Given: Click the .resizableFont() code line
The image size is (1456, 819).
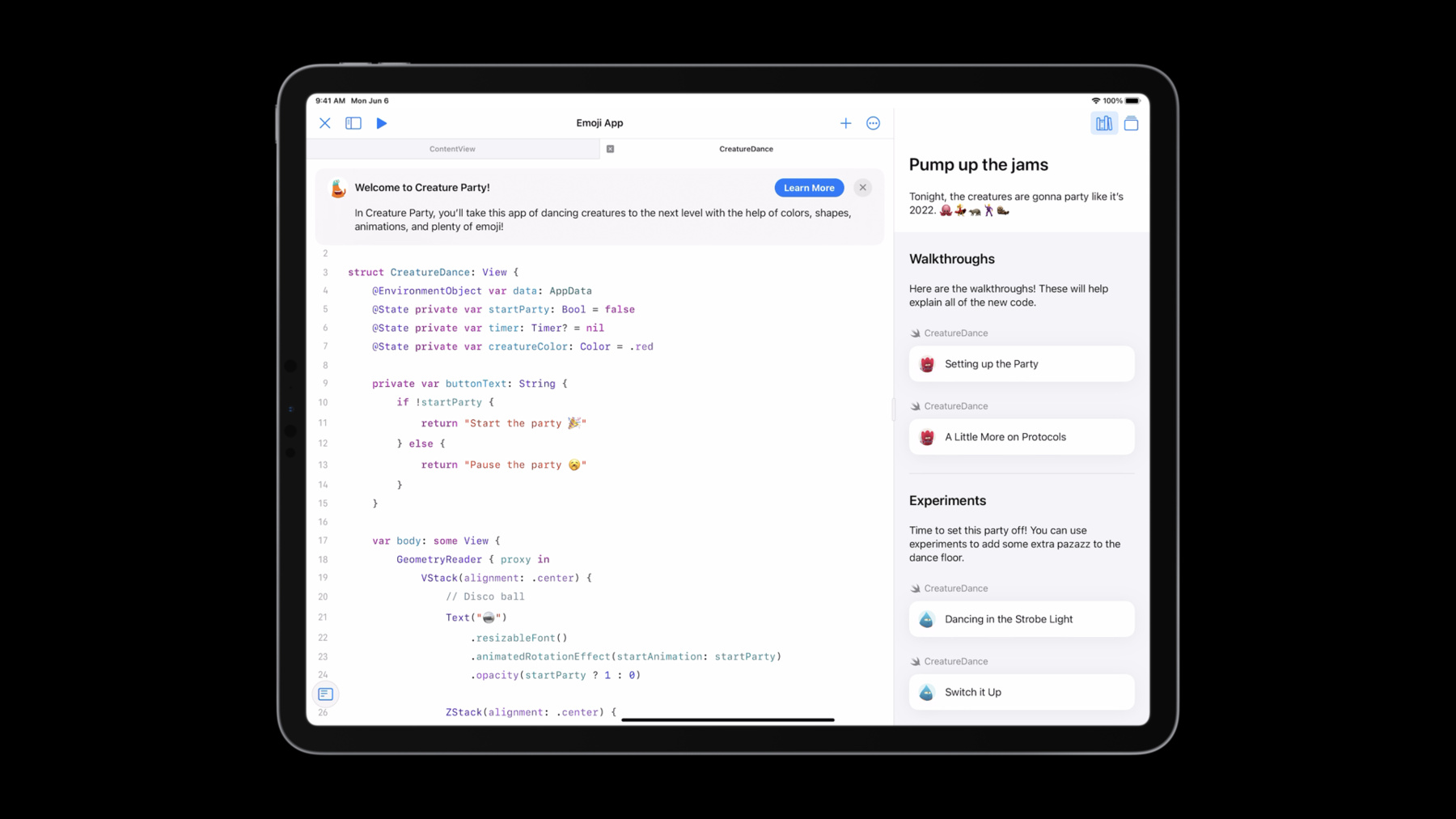Looking at the screenshot, I should click(x=518, y=638).
